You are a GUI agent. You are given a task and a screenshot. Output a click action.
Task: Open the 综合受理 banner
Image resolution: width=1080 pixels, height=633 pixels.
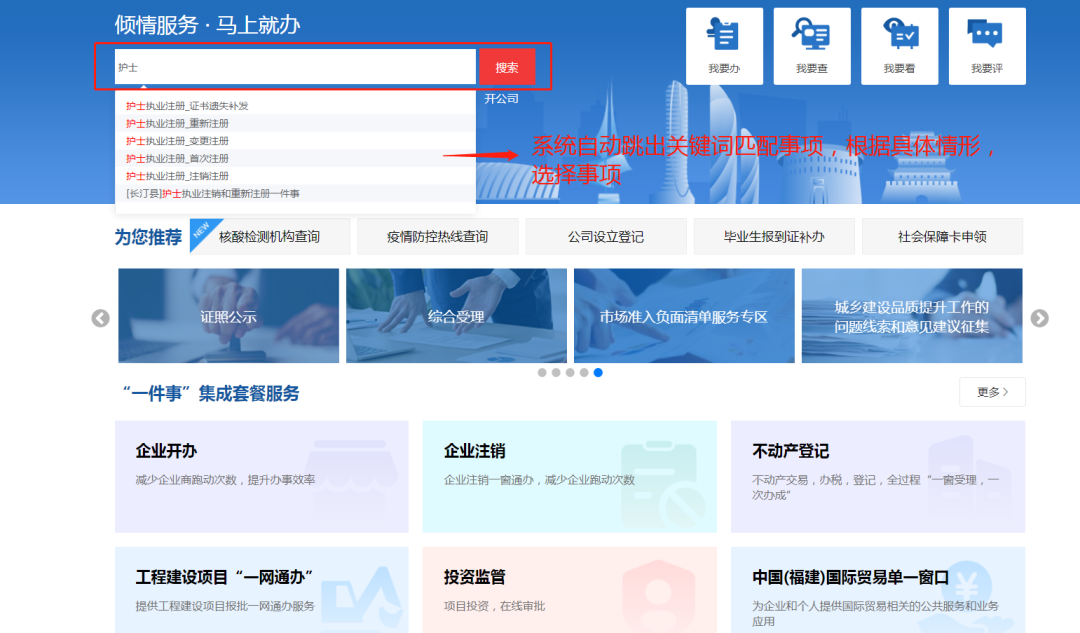click(x=456, y=315)
